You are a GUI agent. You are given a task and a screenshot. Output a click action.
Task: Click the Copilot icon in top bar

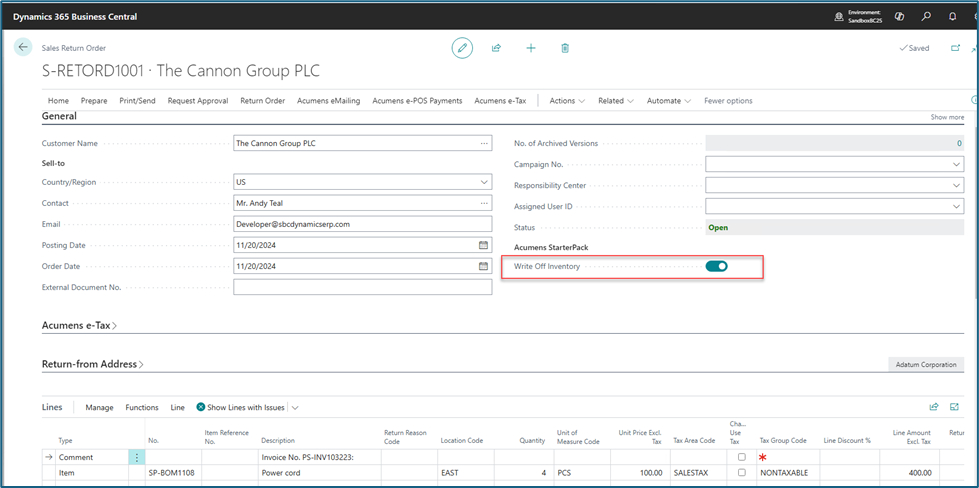tap(900, 17)
